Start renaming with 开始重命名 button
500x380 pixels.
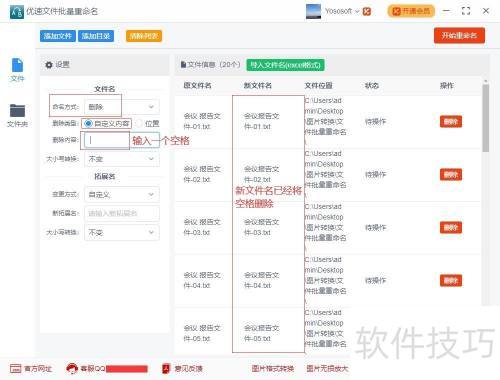point(459,35)
